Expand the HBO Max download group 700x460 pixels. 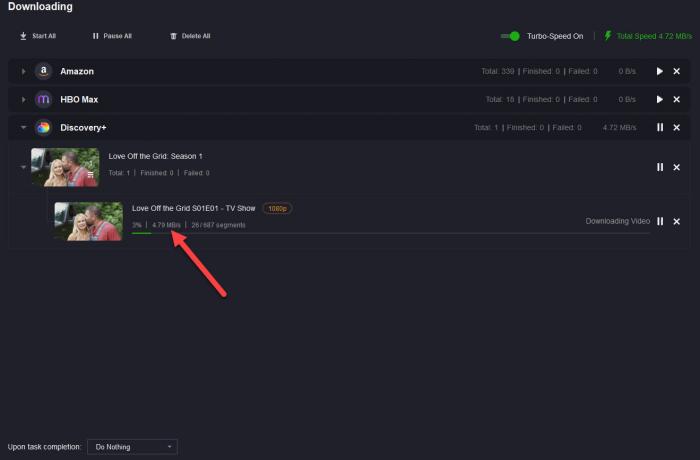24,100
